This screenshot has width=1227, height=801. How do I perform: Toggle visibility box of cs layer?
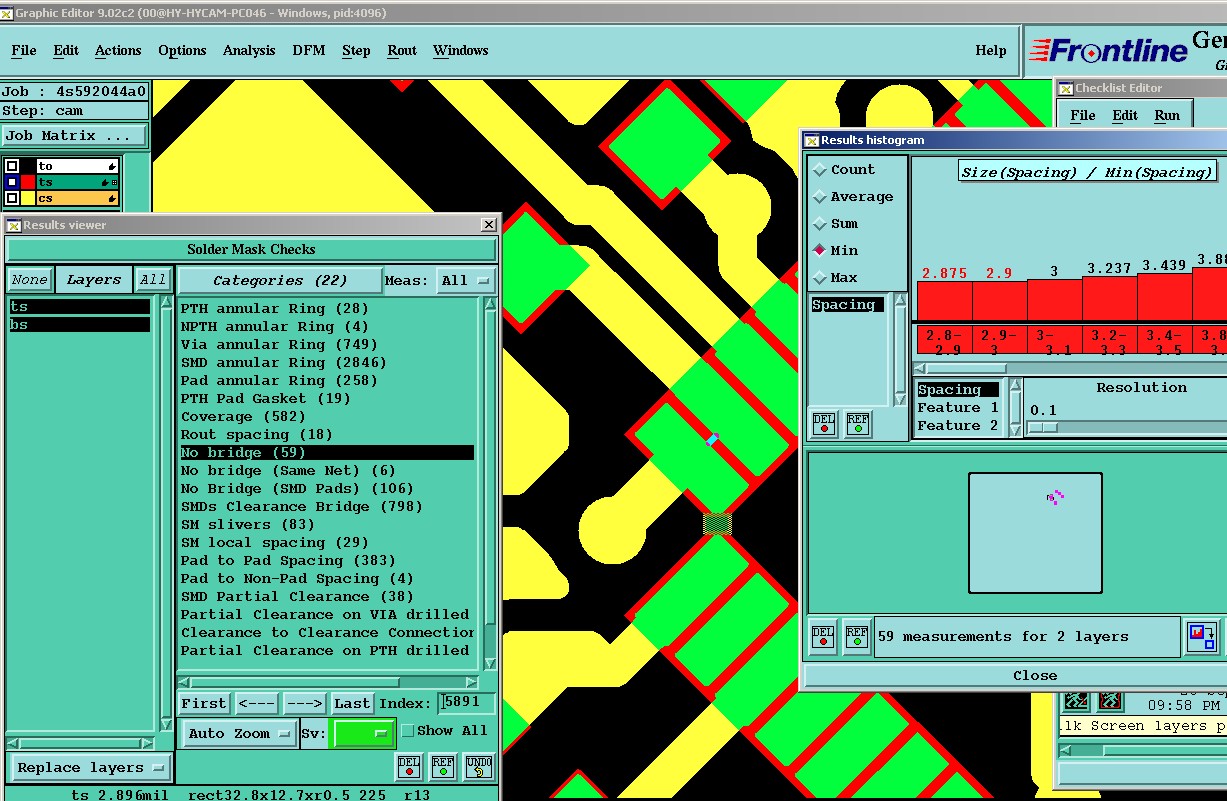12,199
